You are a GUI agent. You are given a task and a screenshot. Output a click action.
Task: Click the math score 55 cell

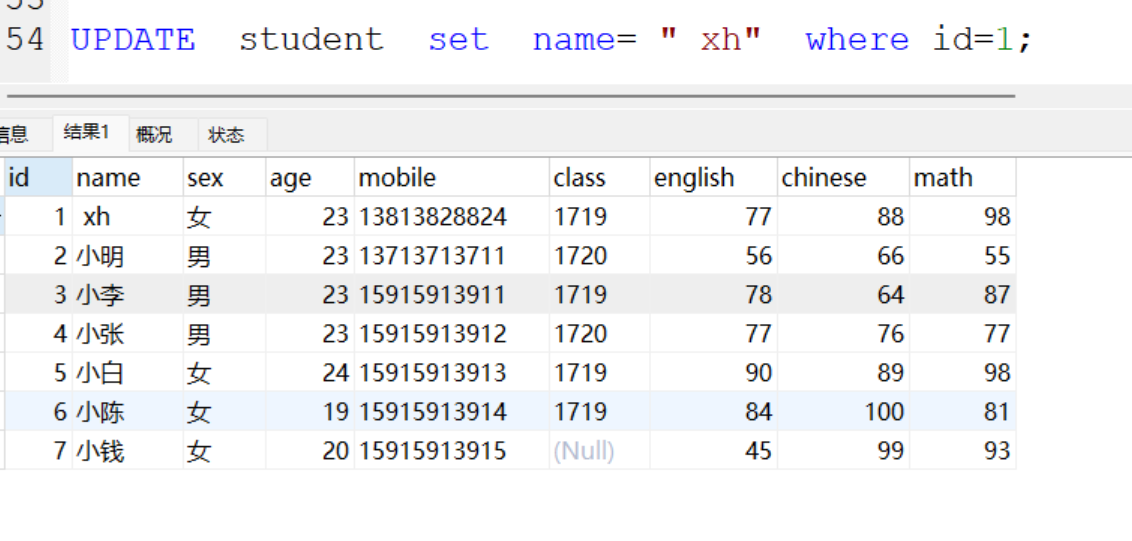tap(963, 256)
